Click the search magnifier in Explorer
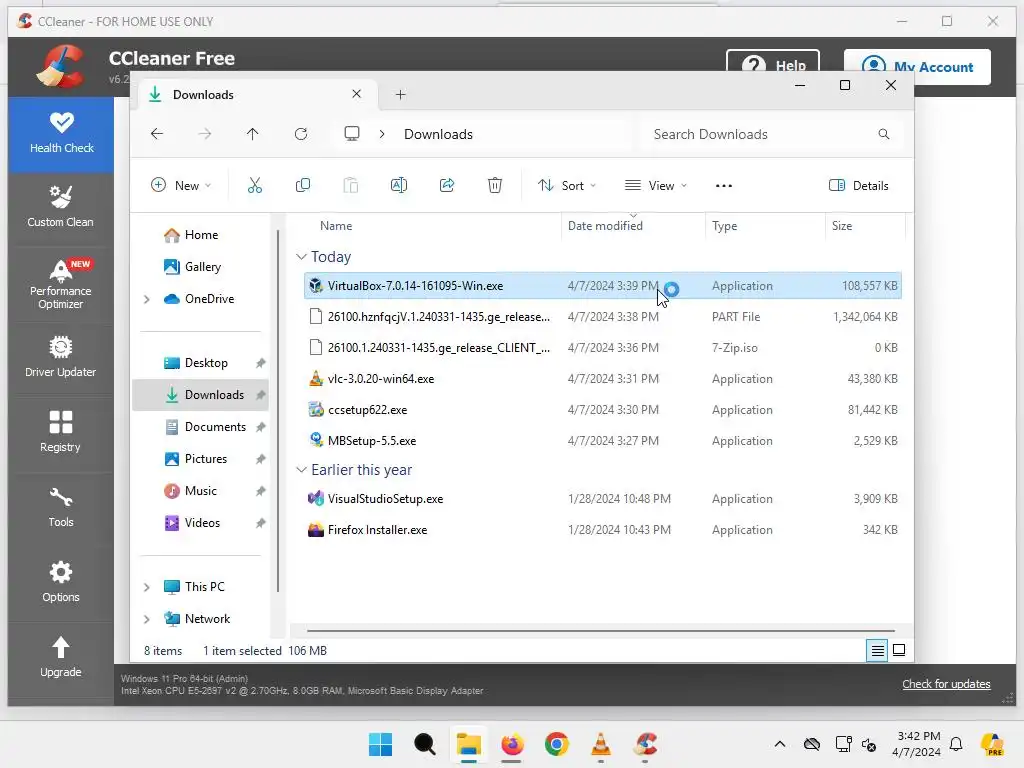 pyautogui.click(x=884, y=134)
